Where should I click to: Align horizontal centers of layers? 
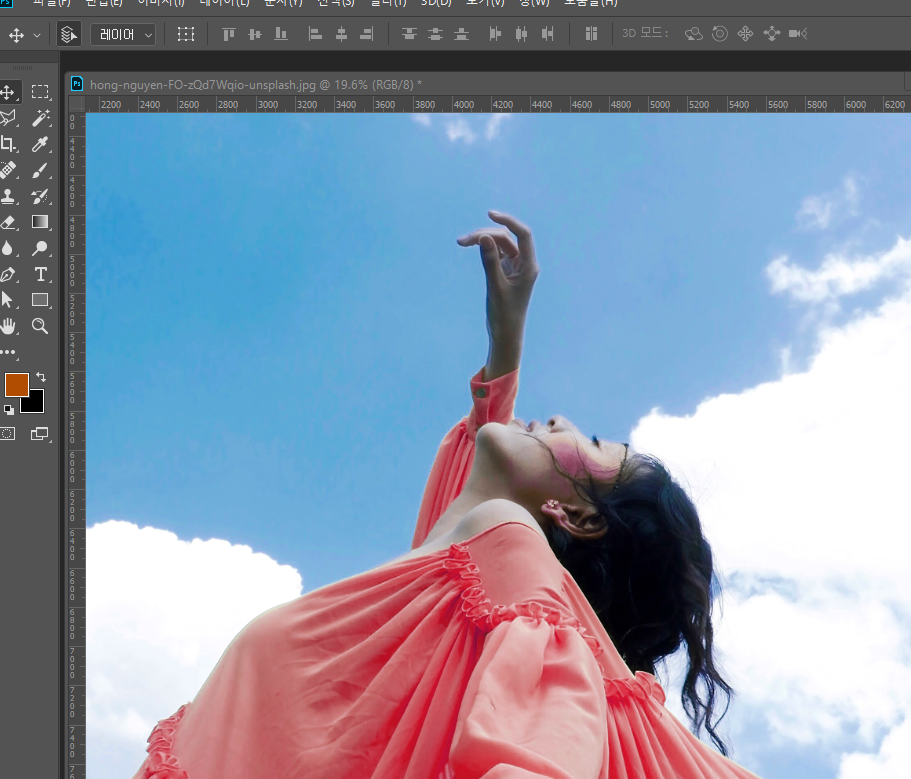coord(341,34)
